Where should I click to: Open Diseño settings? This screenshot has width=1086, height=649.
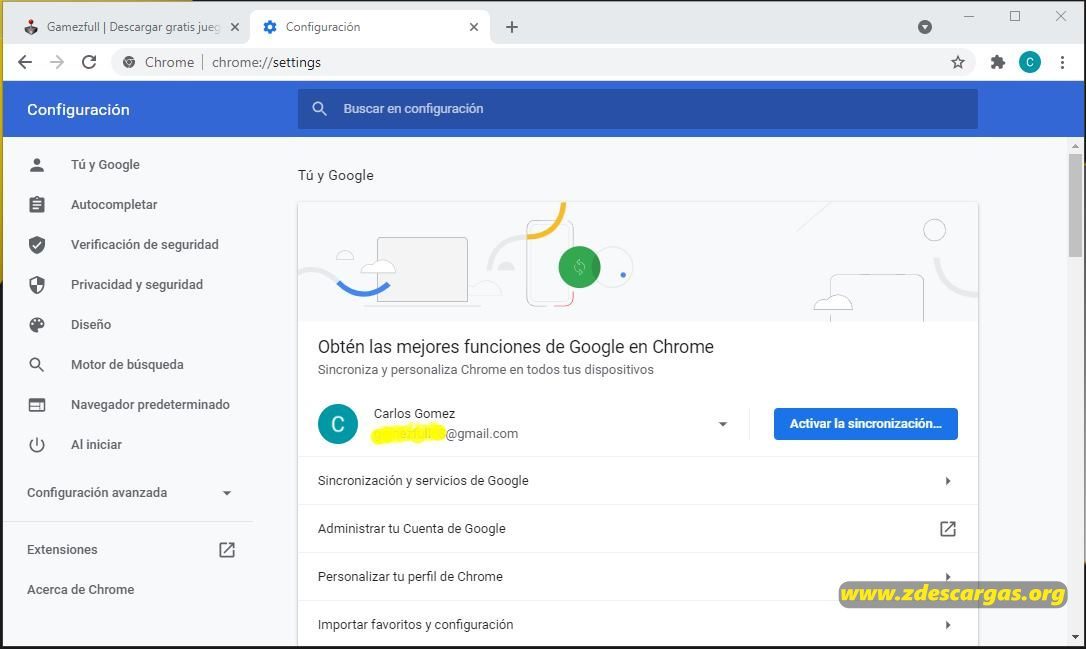tap(91, 325)
